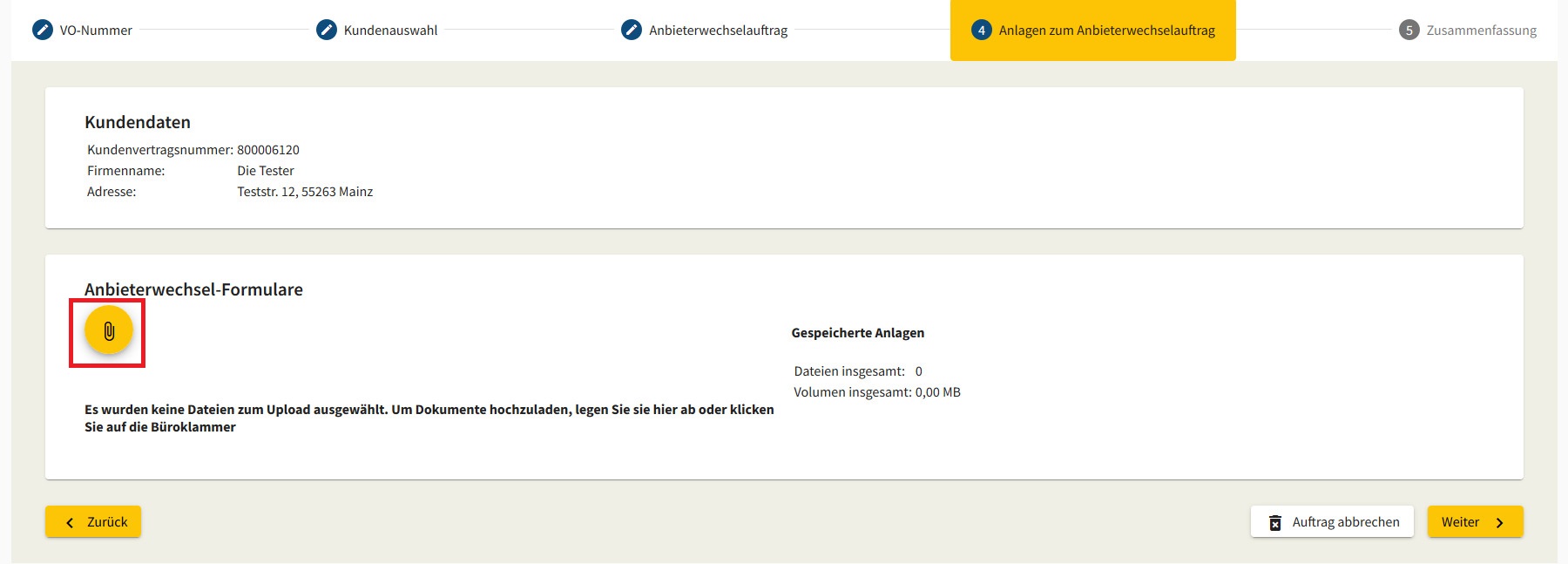The height and width of the screenshot is (564, 1568).
Task: Click the Anbieterwechsel-Formulare heading
Action: (x=193, y=289)
